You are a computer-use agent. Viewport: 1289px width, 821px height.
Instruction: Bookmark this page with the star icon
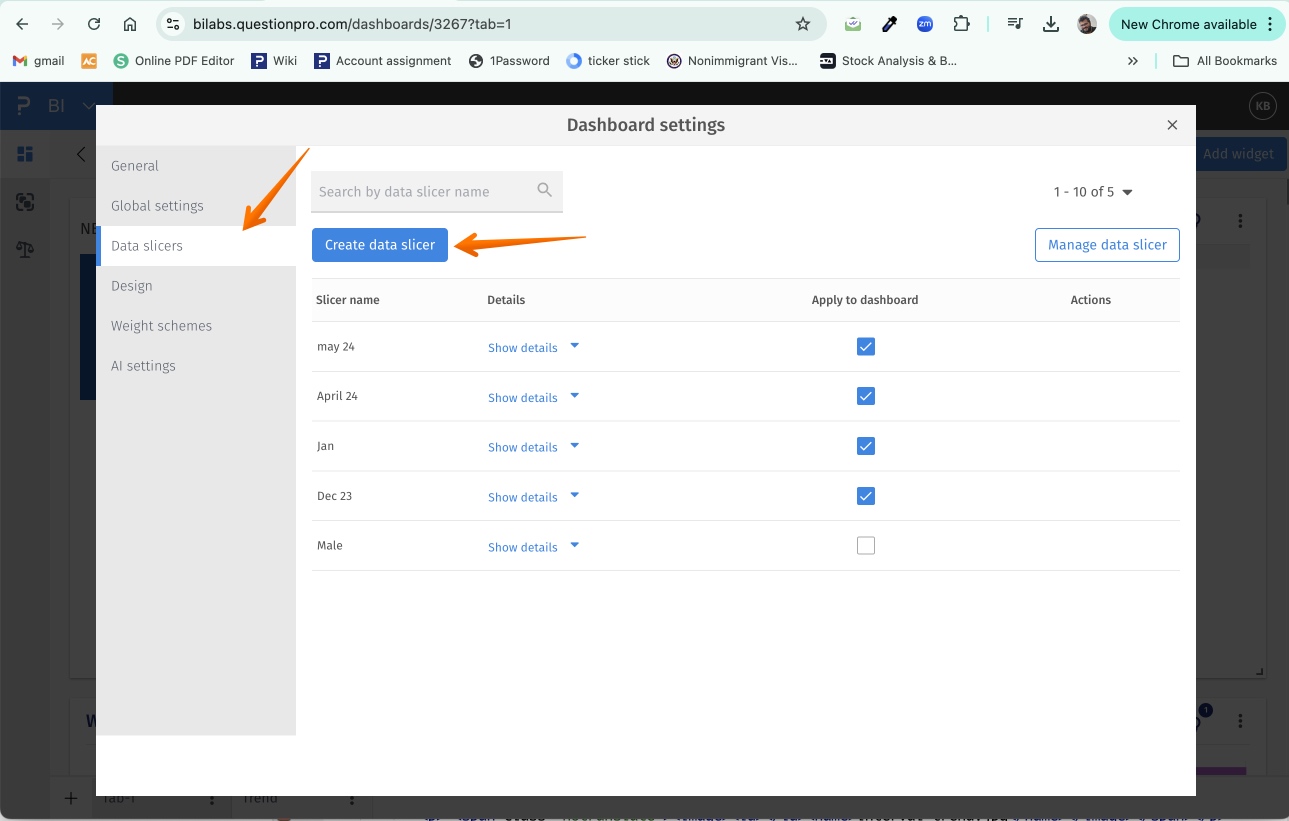(x=802, y=24)
